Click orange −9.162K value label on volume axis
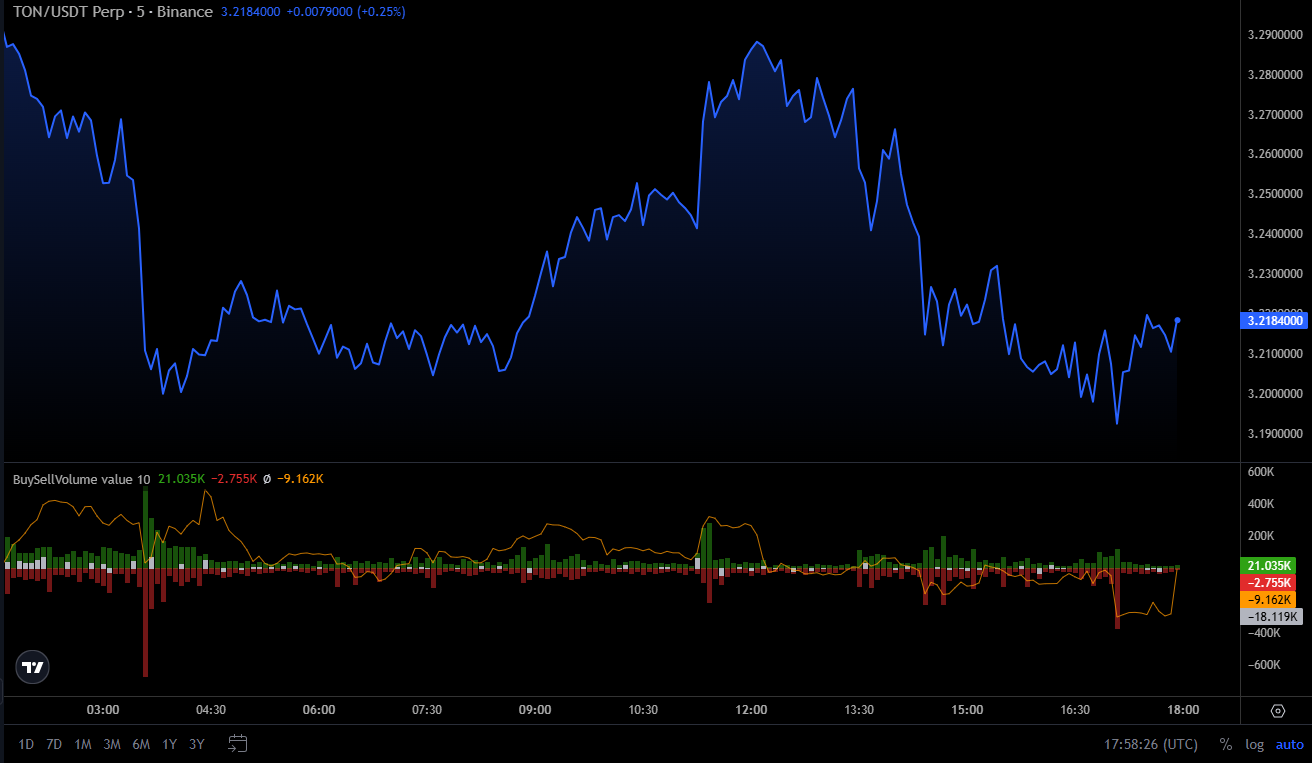The image size is (1312, 763). (1268, 599)
